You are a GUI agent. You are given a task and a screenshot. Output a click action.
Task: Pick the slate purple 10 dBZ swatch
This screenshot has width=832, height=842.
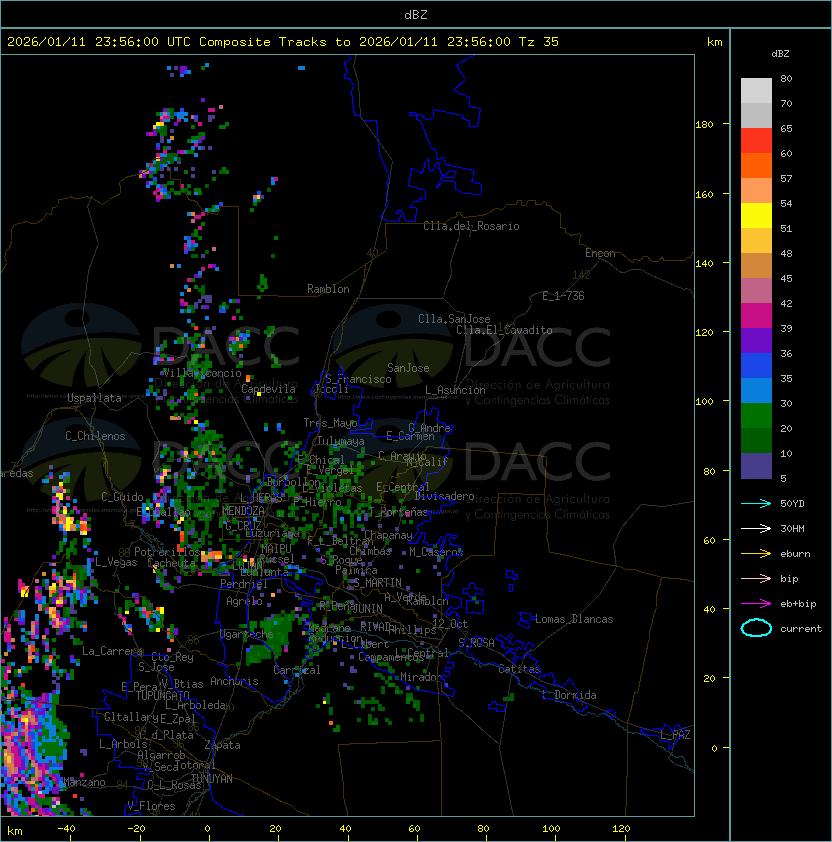(756, 466)
